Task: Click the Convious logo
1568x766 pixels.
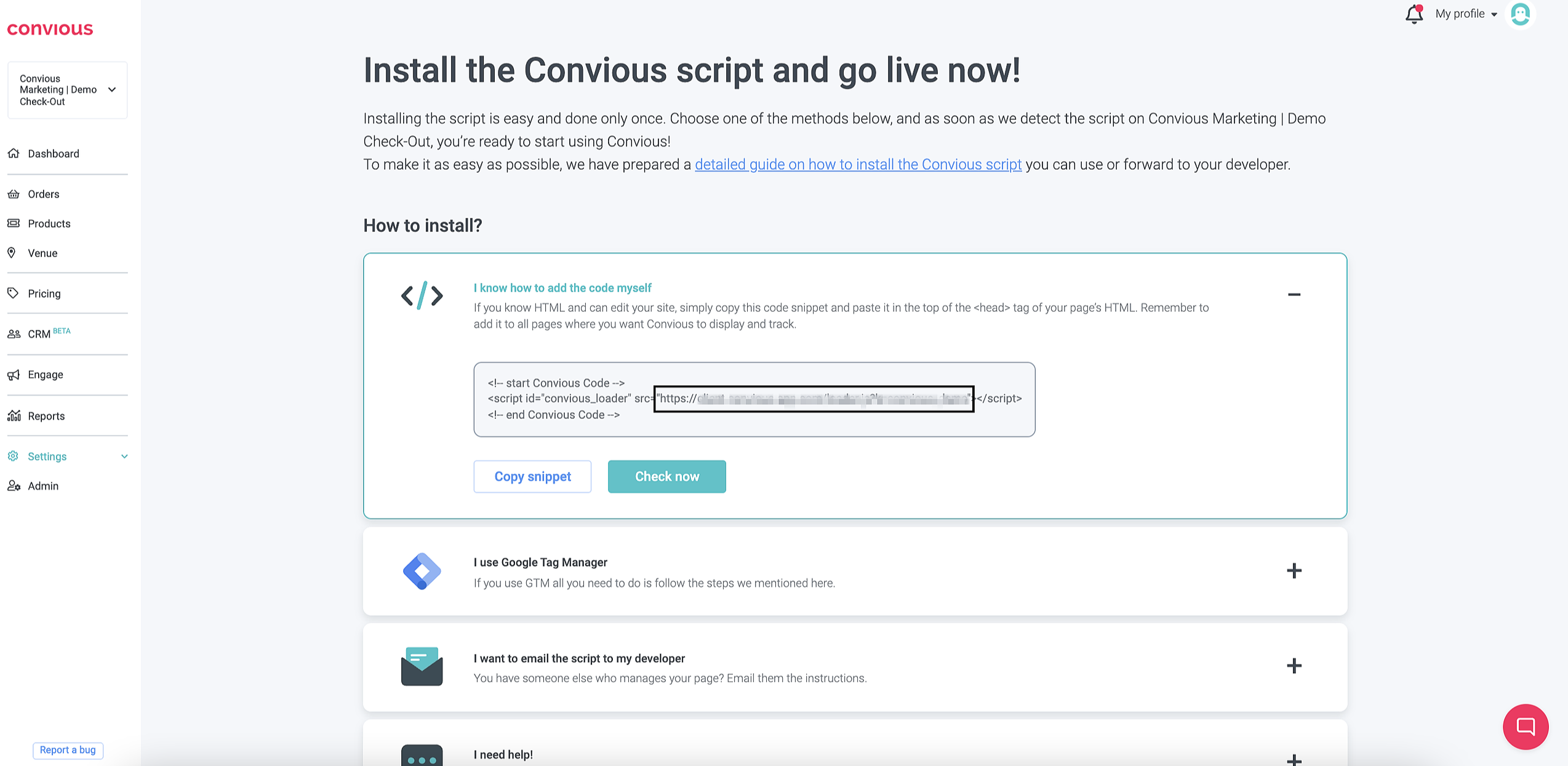Action: [50, 29]
